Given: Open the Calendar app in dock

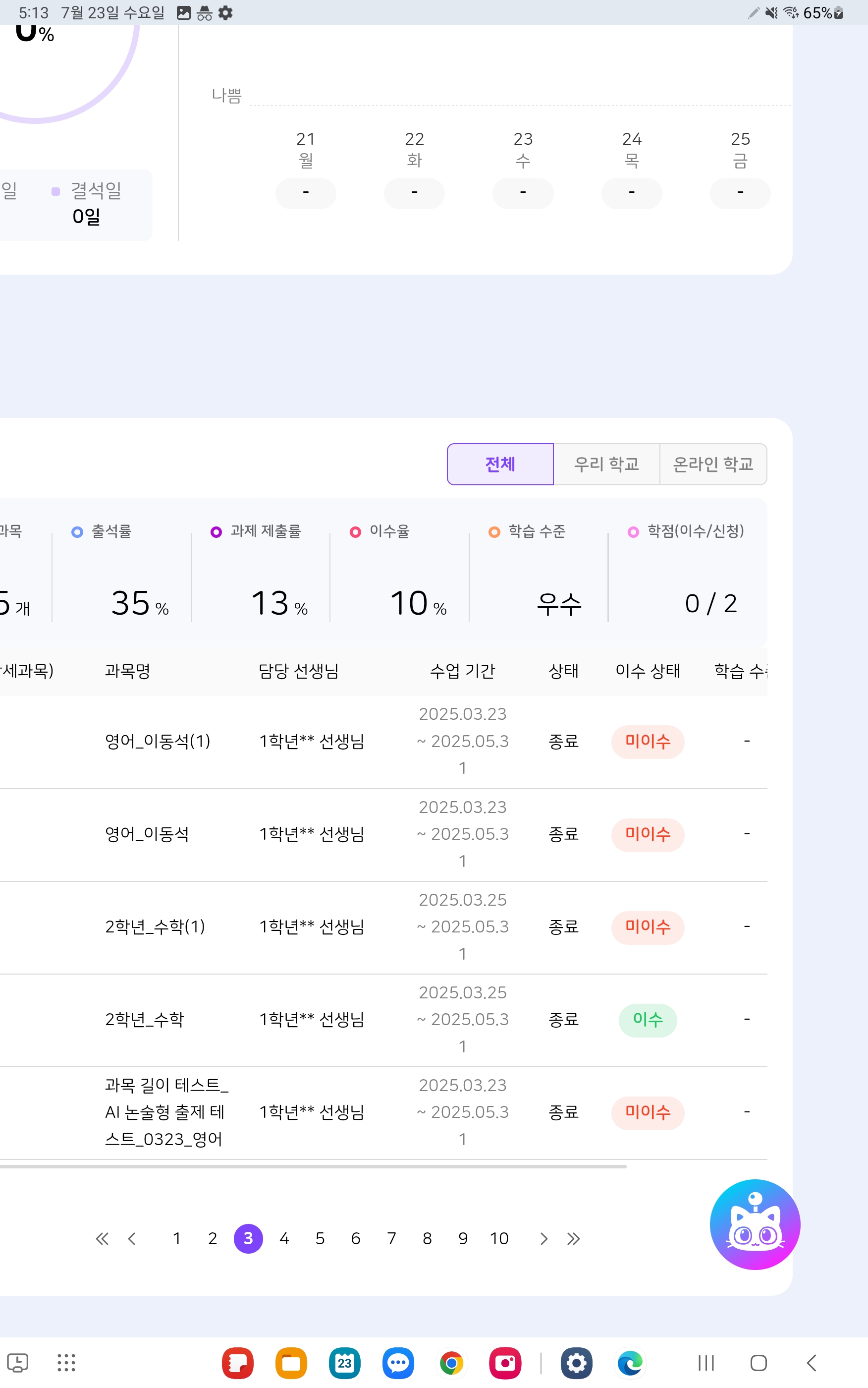Looking at the screenshot, I should [344, 1362].
